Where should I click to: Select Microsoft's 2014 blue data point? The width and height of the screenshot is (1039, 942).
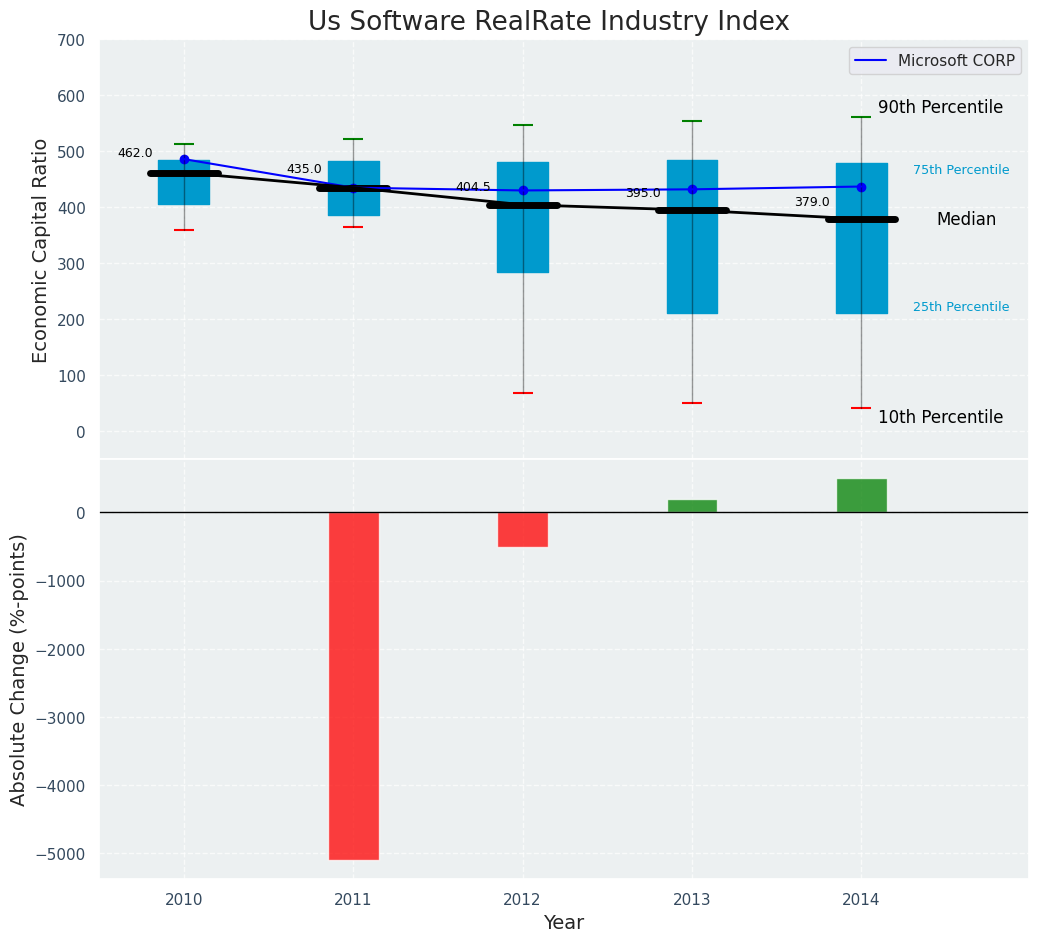(861, 187)
